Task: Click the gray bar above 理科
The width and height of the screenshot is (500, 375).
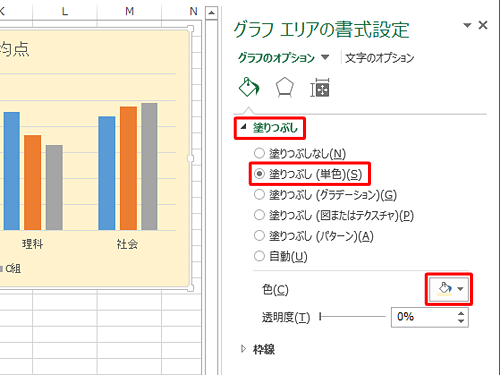Action: coord(54,188)
